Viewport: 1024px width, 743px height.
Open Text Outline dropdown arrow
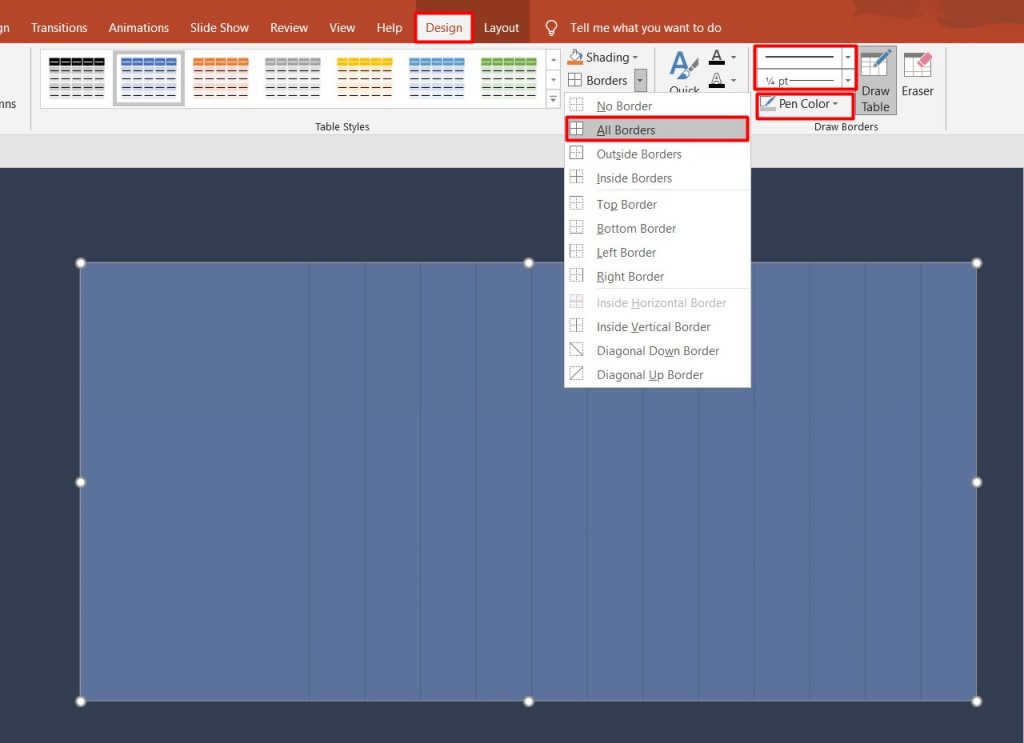click(733, 80)
